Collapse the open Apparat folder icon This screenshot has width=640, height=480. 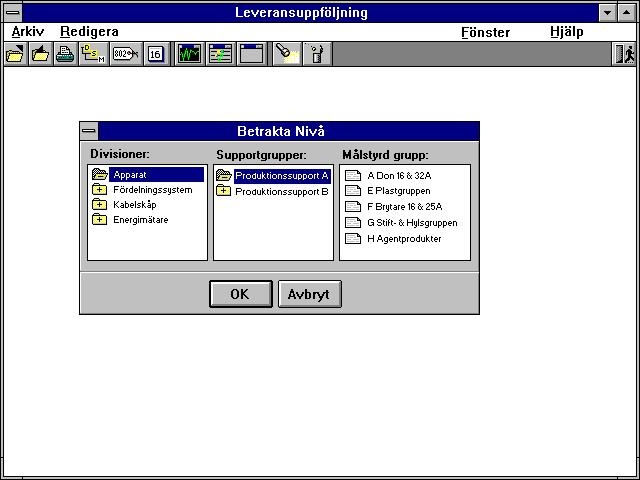coord(100,174)
